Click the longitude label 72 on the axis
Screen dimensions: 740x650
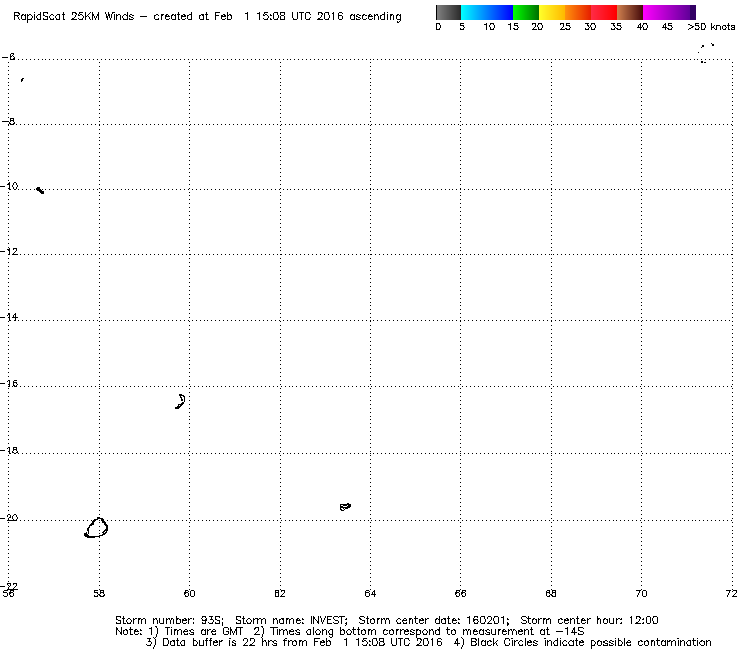pyautogui.click(x=731, y=593)
